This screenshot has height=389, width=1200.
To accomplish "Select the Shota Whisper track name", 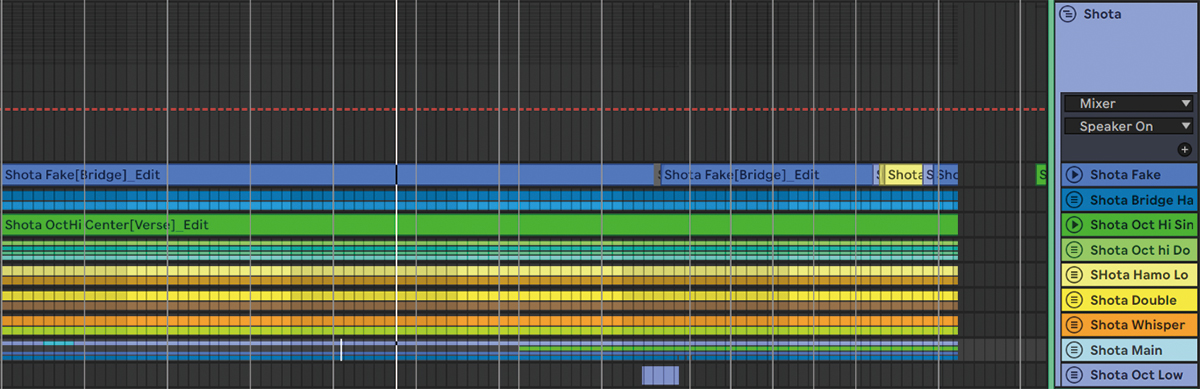I will click(x=1137, y=325).
